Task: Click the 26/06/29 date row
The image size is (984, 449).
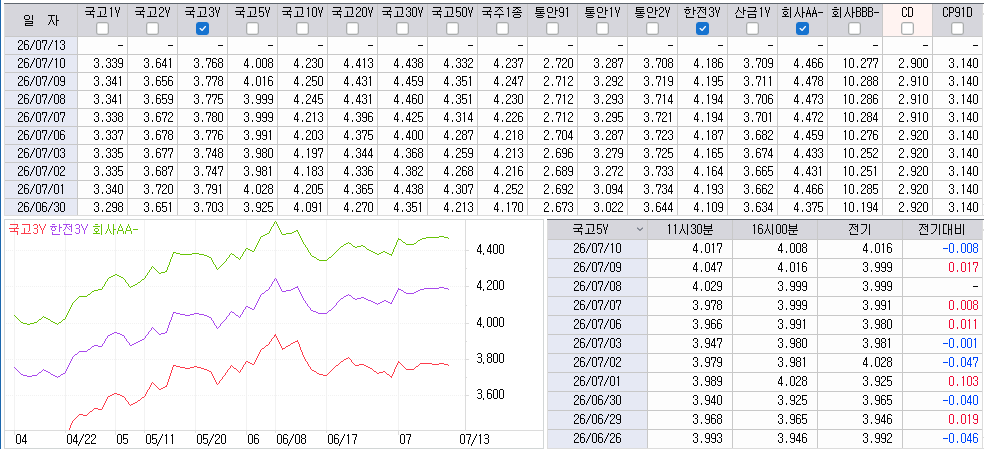Action: 597,420
